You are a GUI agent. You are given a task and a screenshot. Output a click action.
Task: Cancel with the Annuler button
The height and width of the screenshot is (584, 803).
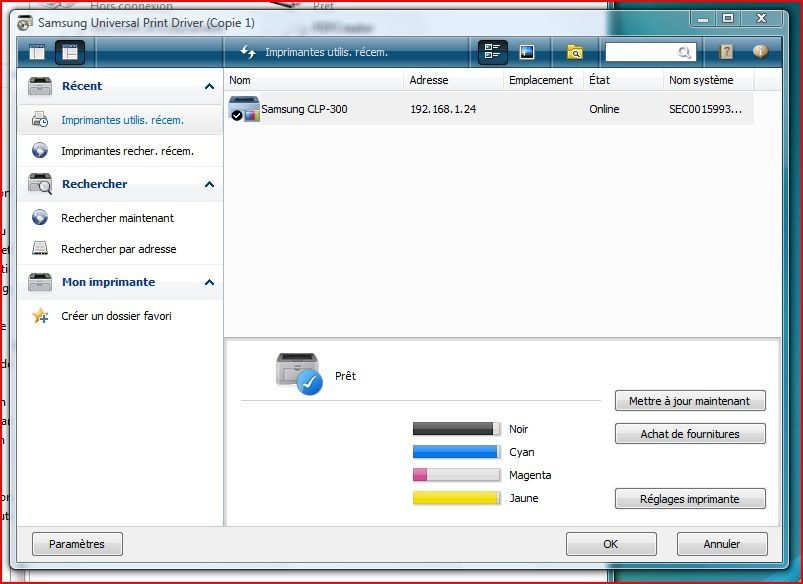[722, 544]
